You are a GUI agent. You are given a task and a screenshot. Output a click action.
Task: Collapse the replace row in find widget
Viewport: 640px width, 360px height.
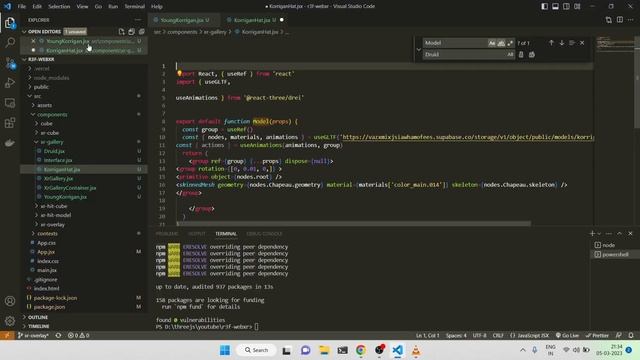[x=418, y=49]
